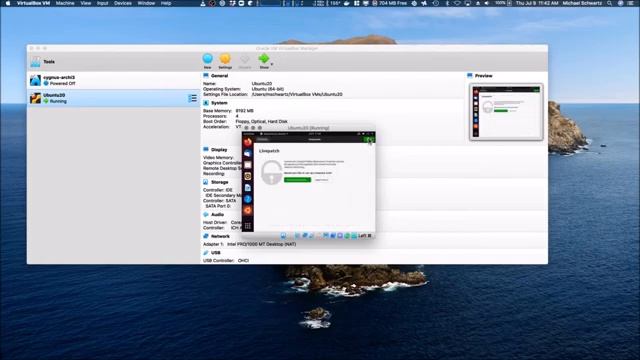
Task: Open the Ubuntu20 machine tools list menu
Action: point(192,98)
